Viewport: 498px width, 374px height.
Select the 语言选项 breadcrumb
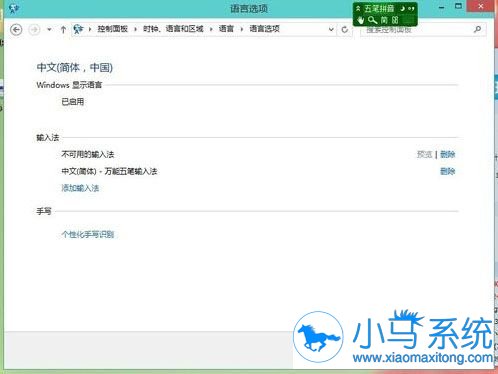(264, 29)
